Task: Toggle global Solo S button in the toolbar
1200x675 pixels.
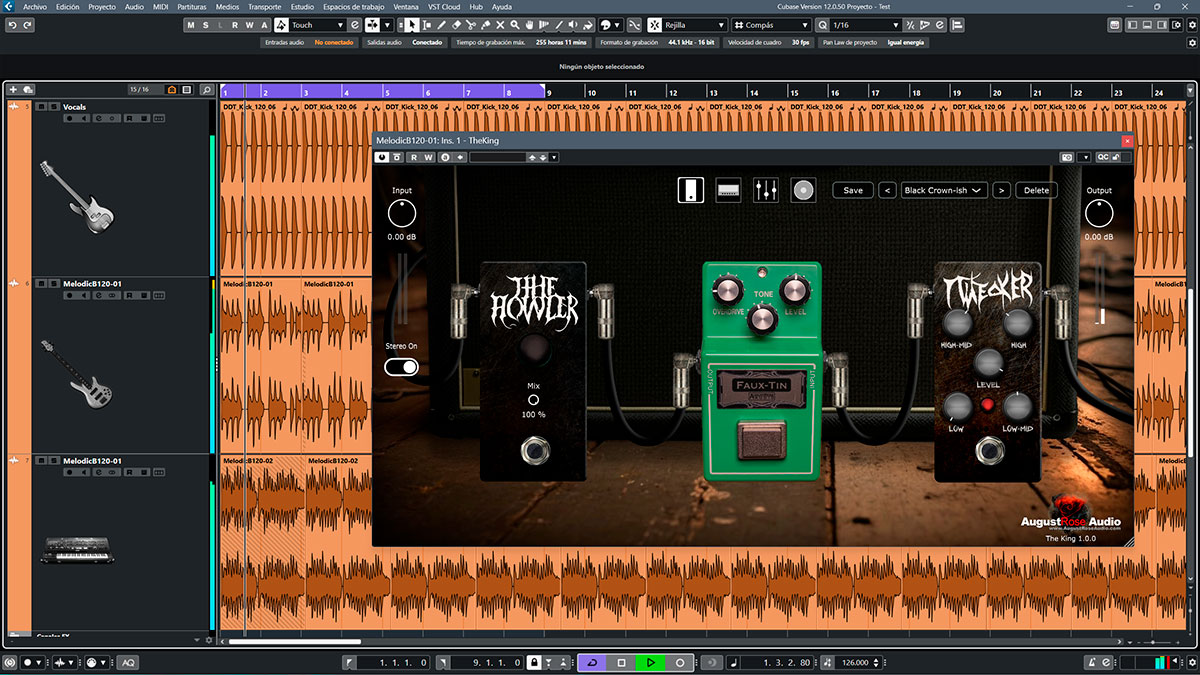Action: (x=205, y=25)
